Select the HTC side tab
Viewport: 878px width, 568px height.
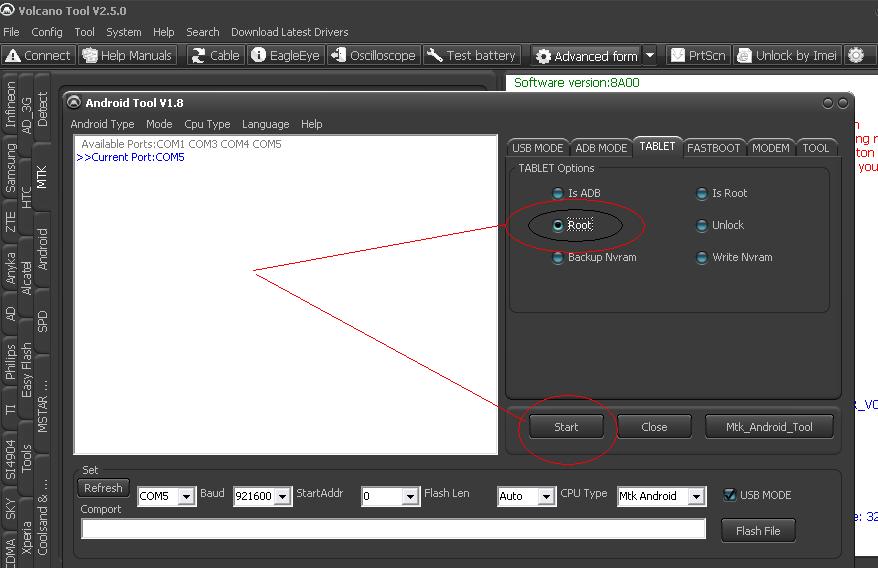(x=26, y=197)
